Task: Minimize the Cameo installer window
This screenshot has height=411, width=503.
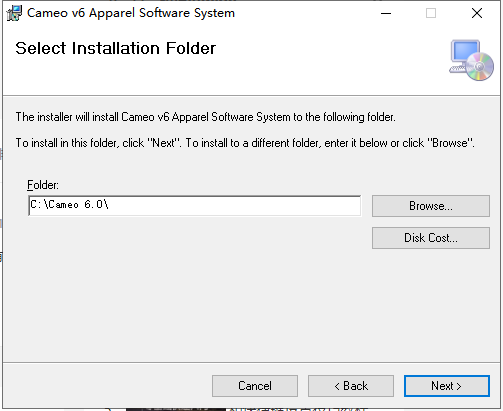Action: (386, 13)
